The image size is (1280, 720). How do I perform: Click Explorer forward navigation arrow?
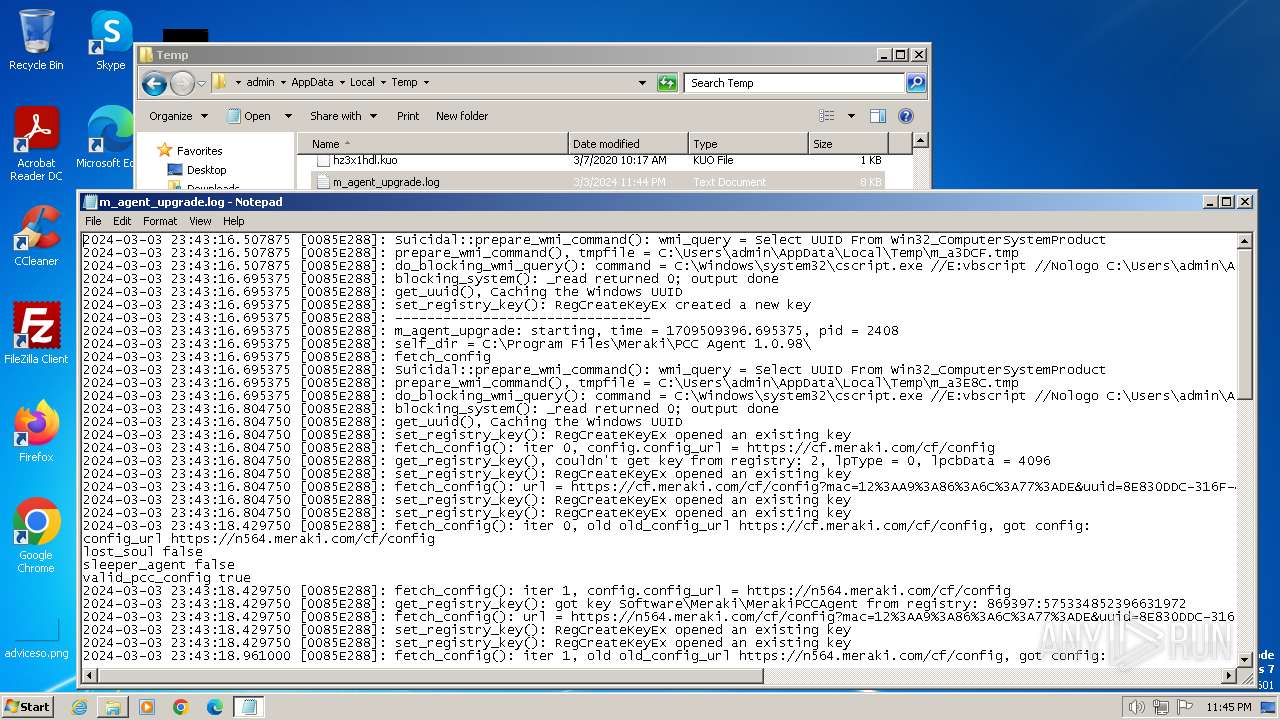coord(182,83)
